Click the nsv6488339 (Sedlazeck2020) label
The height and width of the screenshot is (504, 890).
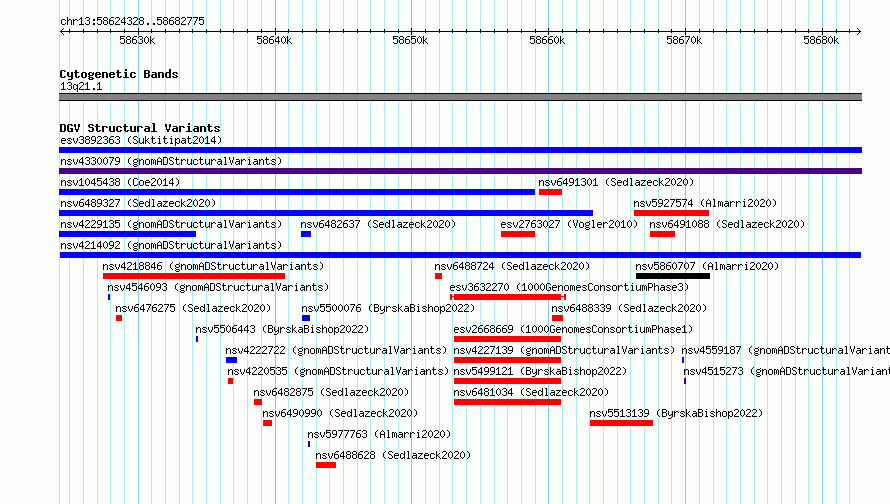click(629, 308)
